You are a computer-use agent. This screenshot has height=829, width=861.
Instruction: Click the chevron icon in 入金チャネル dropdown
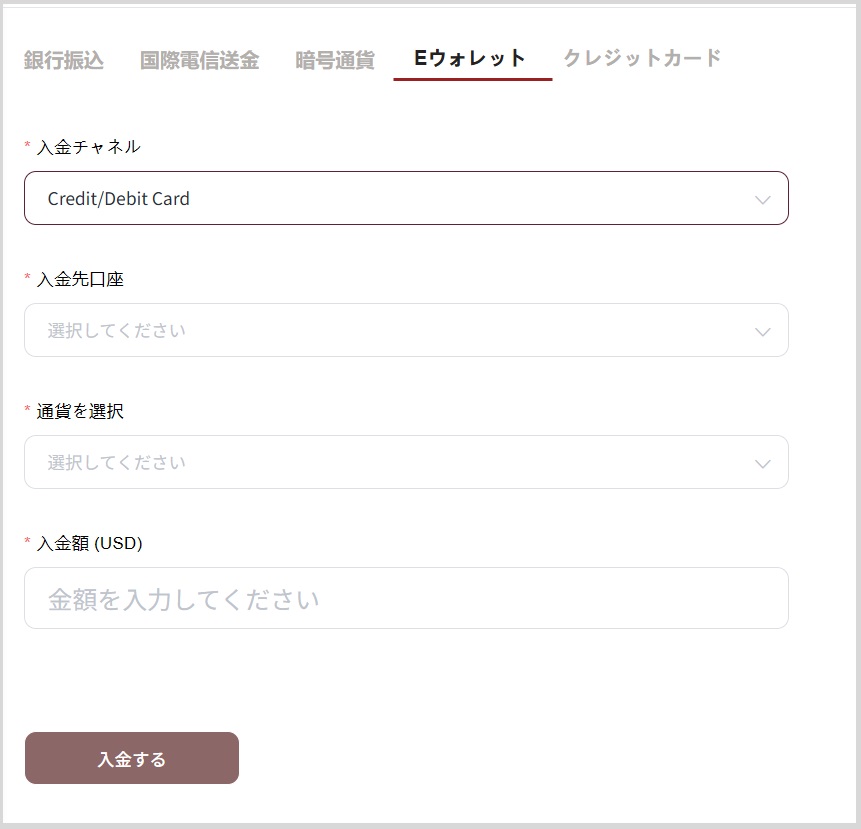[763, 199]
